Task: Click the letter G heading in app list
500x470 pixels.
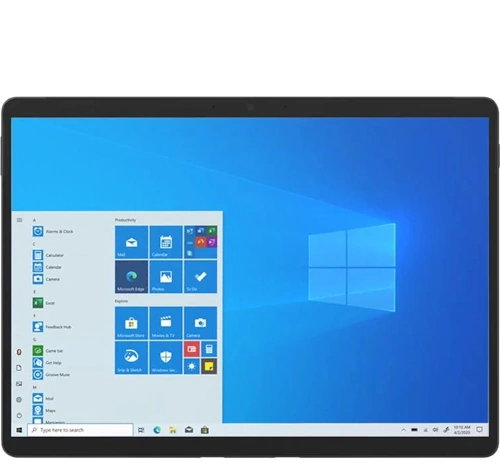Action: (34, 339)
